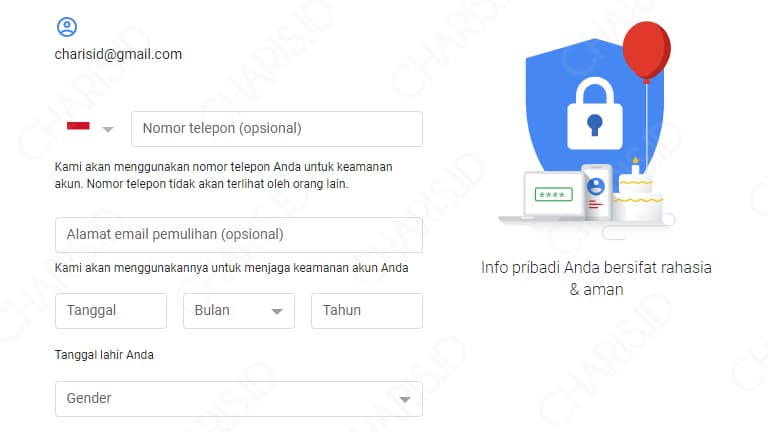Screen dimensions: 768x432
Task: Click the Tahun input field
Action: pos(367,311)
